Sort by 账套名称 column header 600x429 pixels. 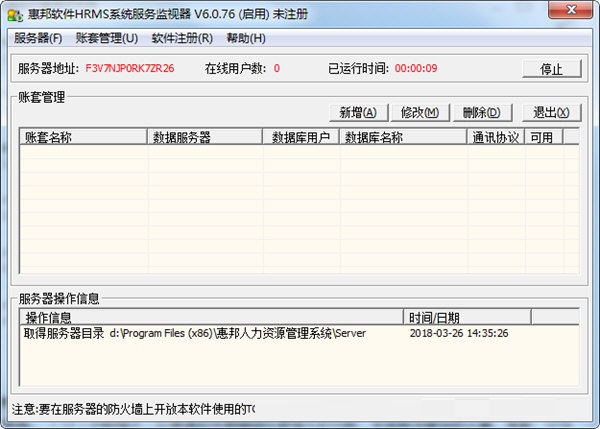(83, 137)
